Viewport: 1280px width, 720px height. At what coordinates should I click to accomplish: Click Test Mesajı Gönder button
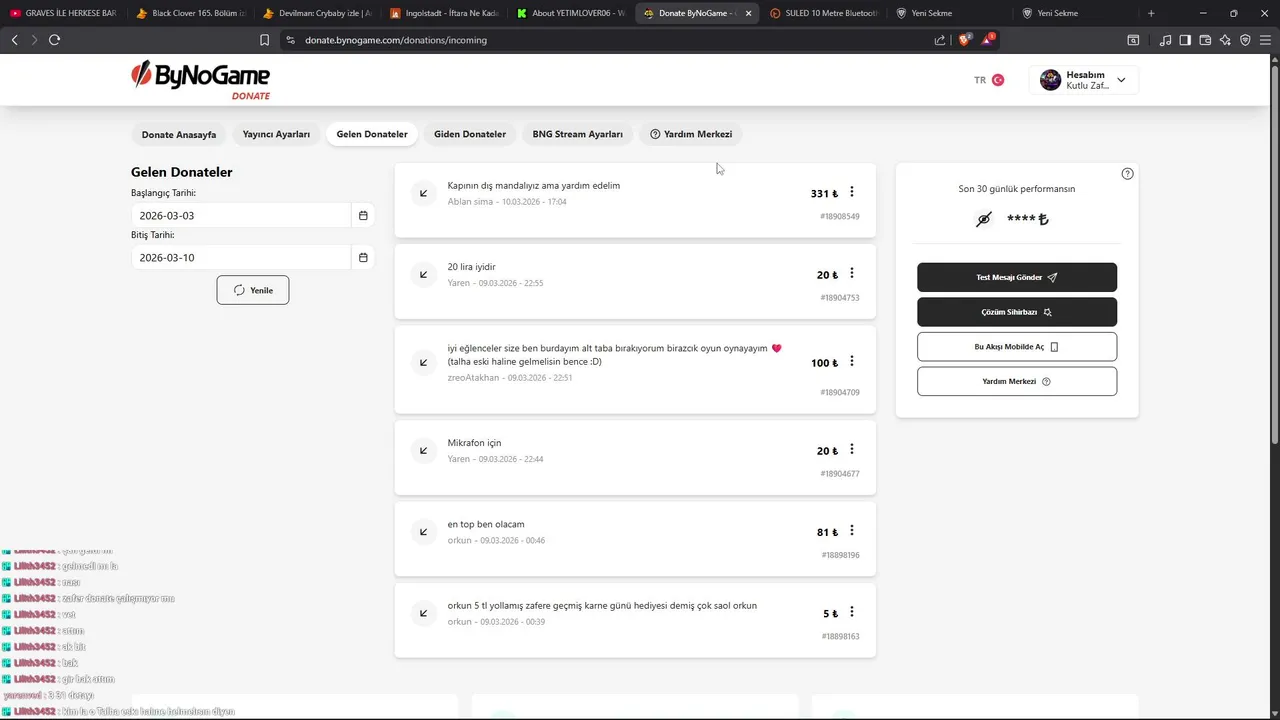pyautogui.click(x=1017, y=277)
